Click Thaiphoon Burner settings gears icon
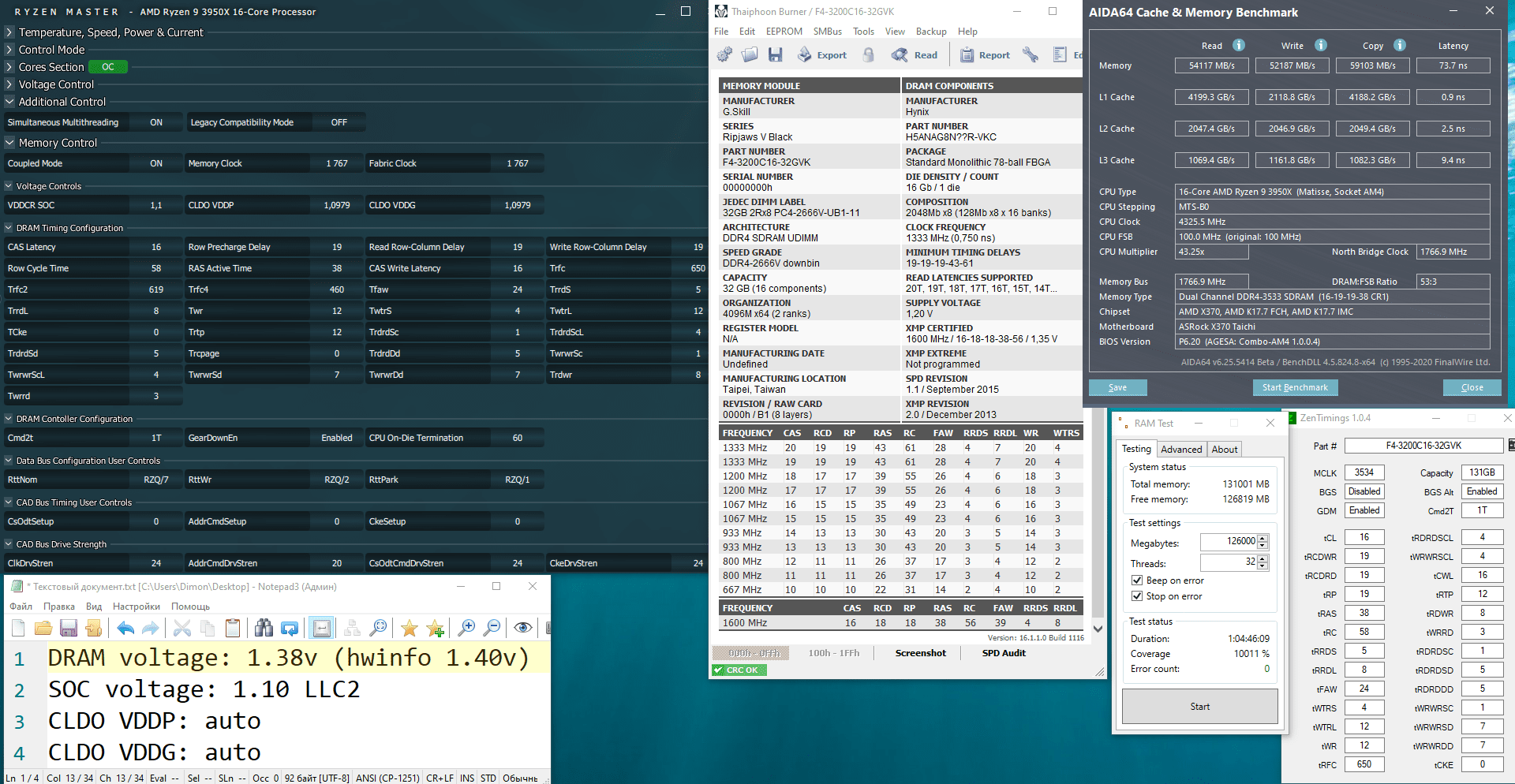 724,54
